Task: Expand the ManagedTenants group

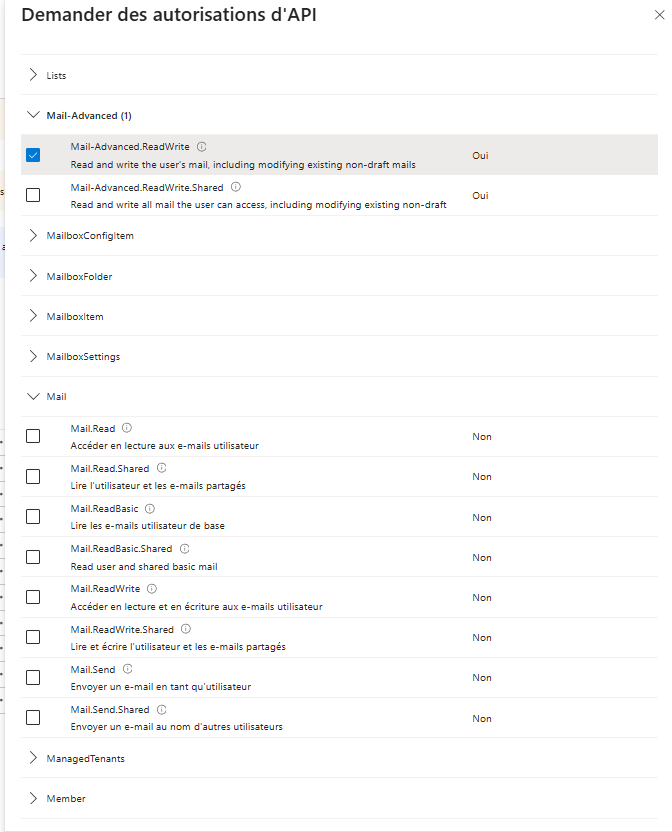Action: 34,758
